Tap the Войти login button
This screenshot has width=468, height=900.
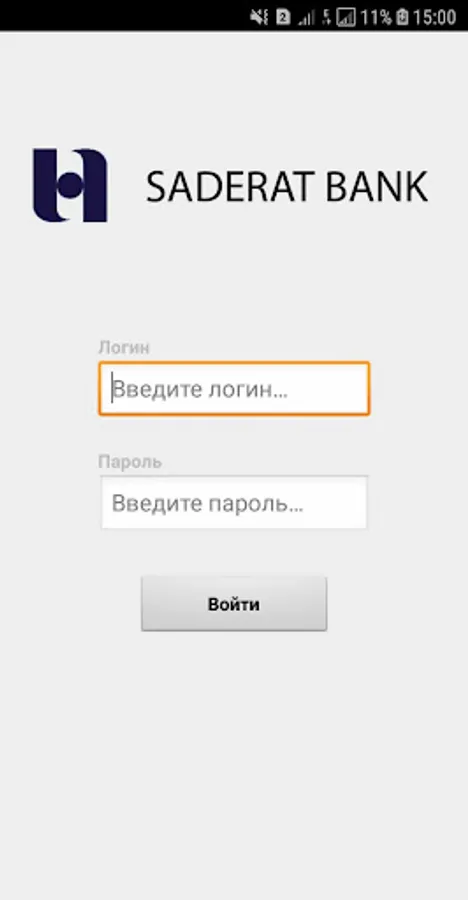234,604
